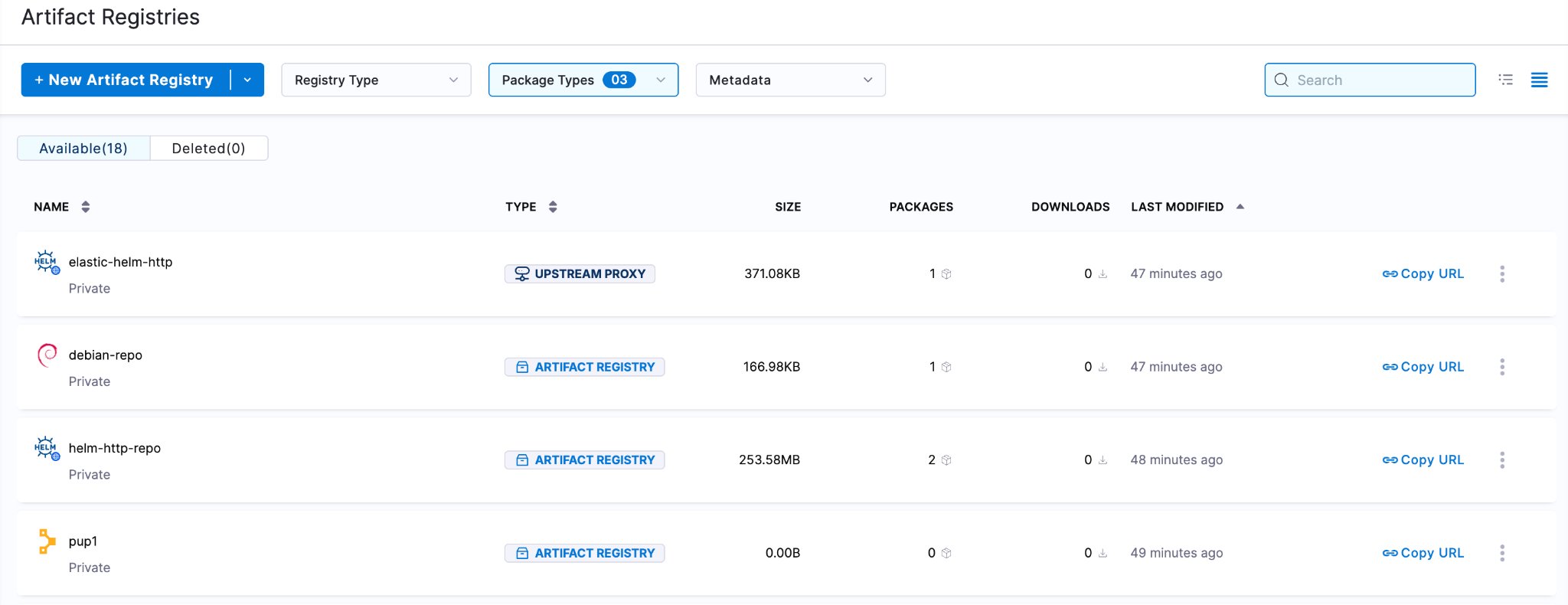This screenshot has height=605, width=1568.
Task: Open the Metadata filter dropdown
Action: (791, 80)
